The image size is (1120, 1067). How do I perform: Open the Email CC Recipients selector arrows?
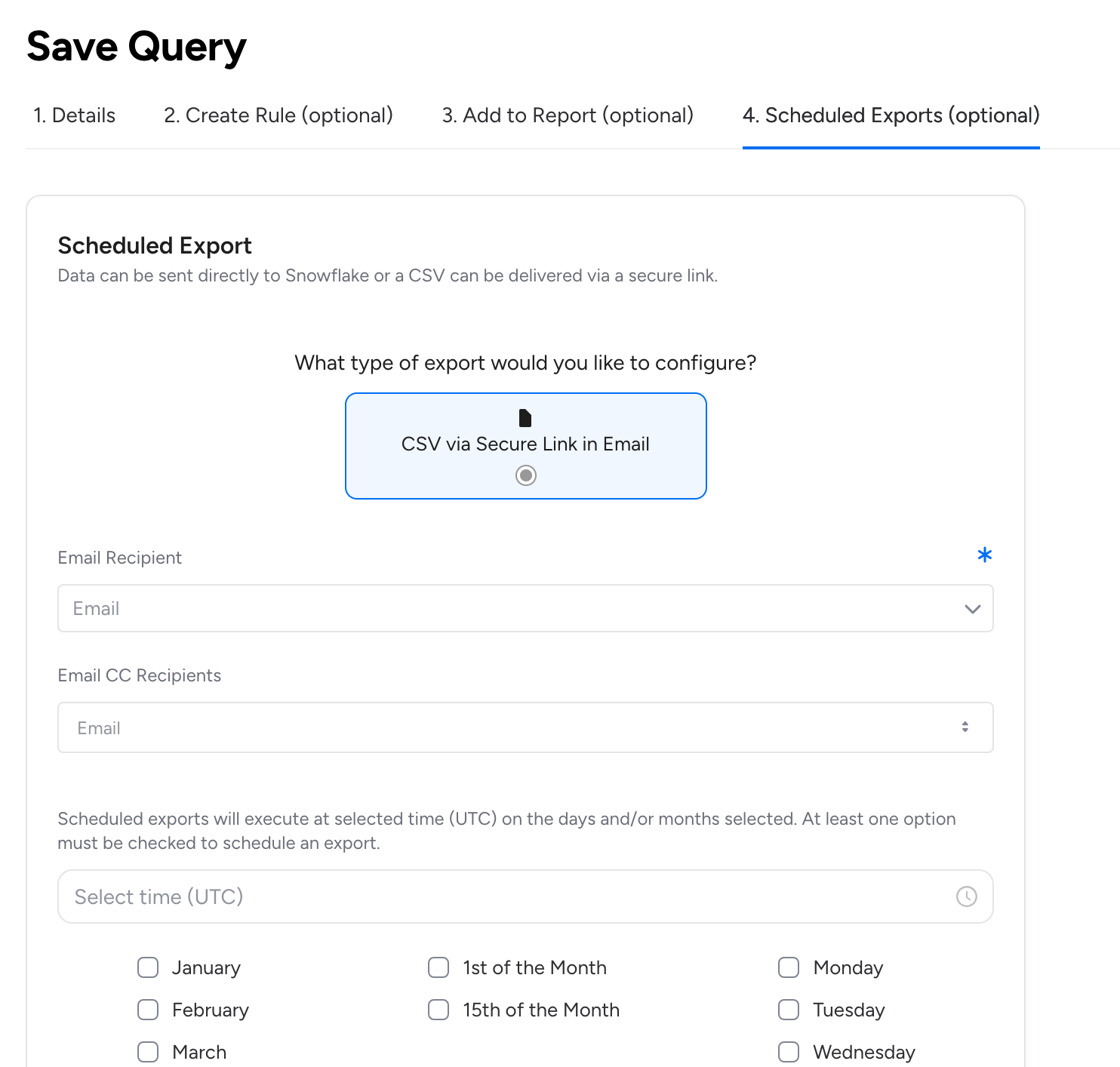click(x=965, y=727)
